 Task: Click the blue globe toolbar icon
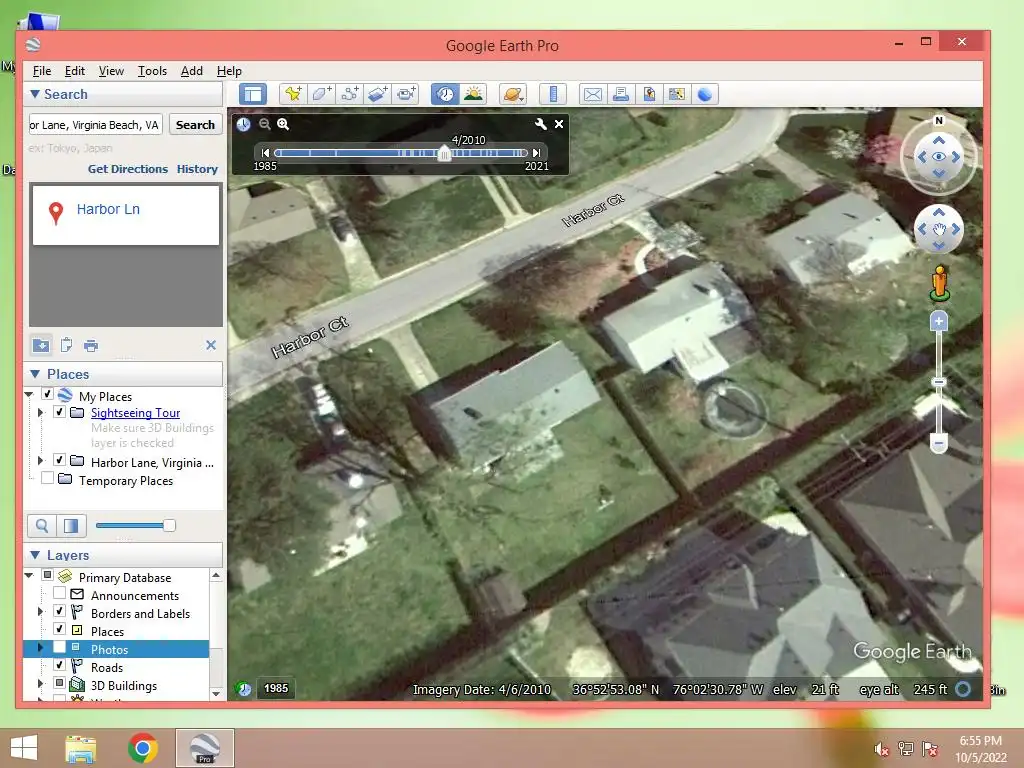click(x=705, y=94)
